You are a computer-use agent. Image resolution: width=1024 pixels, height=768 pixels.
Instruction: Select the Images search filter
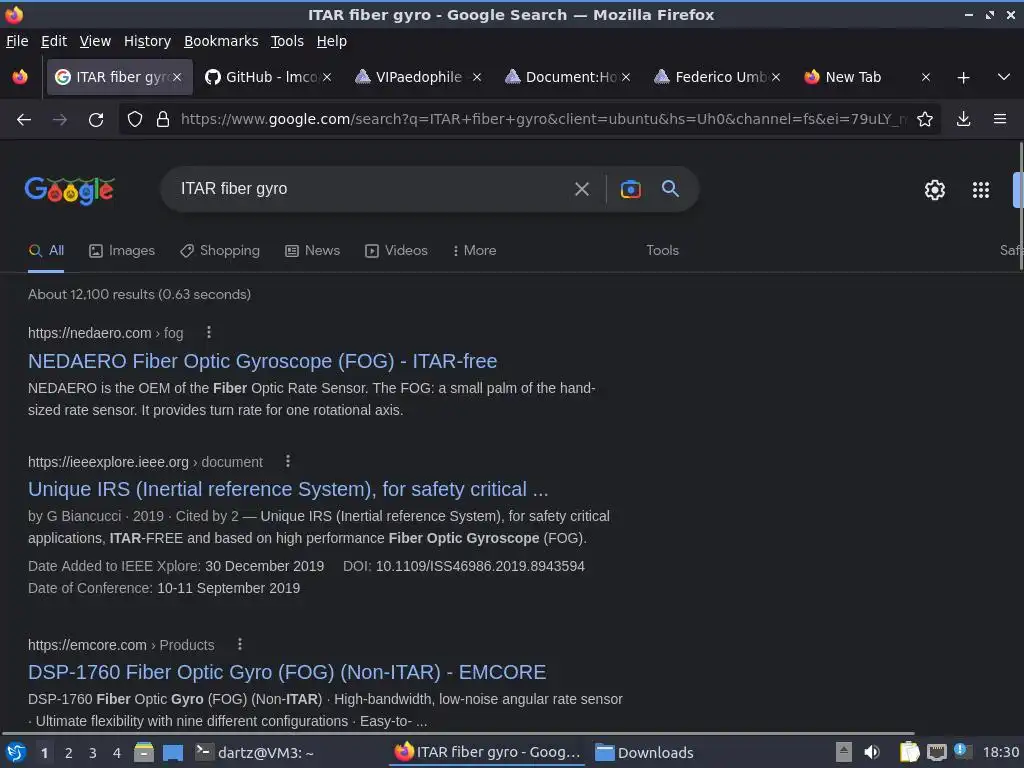click(122, 251)
